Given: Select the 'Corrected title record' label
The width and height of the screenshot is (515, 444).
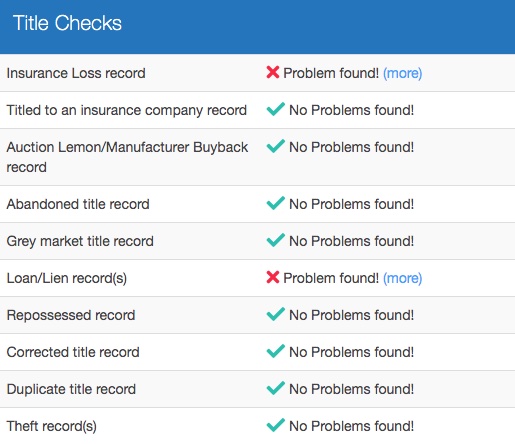Looking at the screenshot, I should [73, 352].
